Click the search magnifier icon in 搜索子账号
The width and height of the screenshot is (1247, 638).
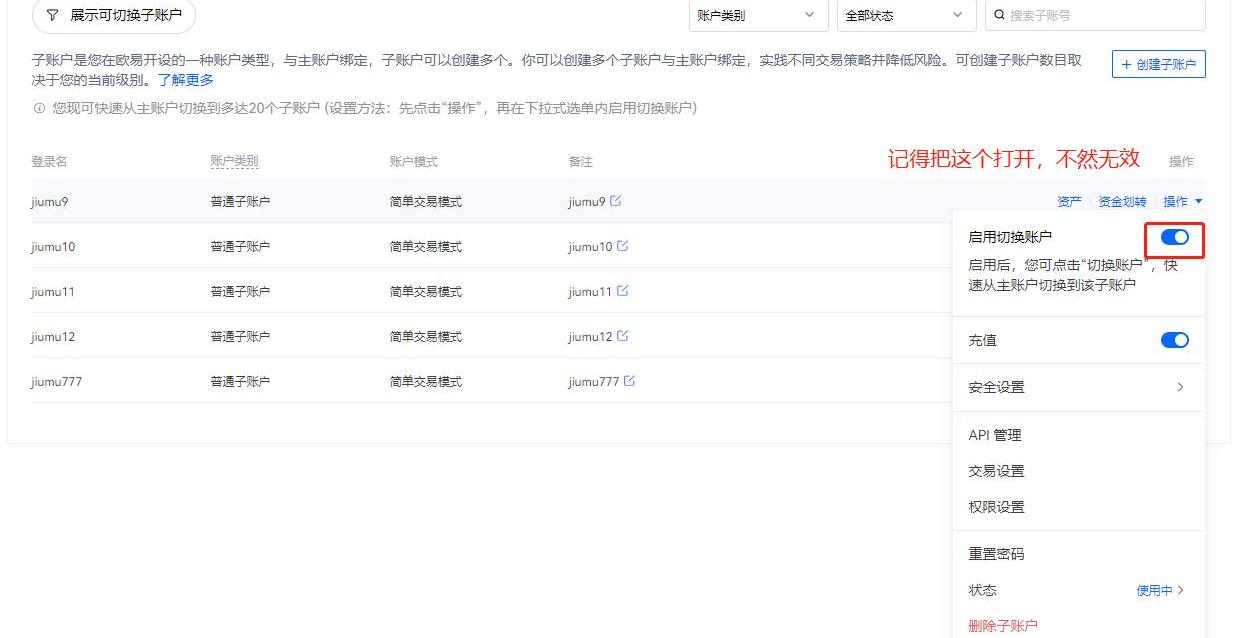[x=999, y=15]
